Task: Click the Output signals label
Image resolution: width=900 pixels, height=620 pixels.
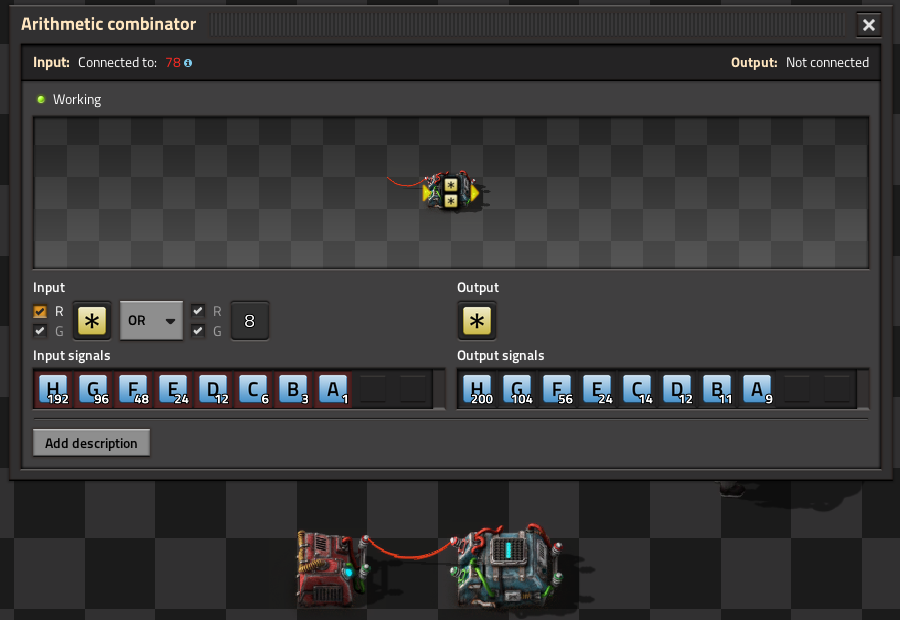Action: 501,355
